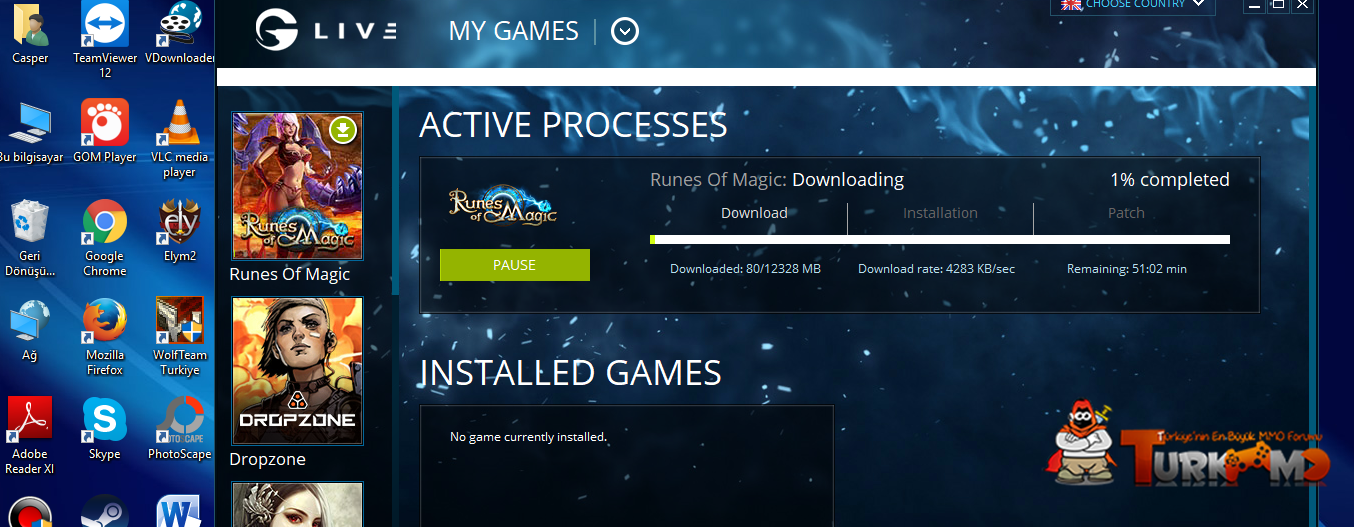Viewport: 1354px width, 527px height.
Task: Open VLC media player shortcut
Action: [x=179, y=139]
